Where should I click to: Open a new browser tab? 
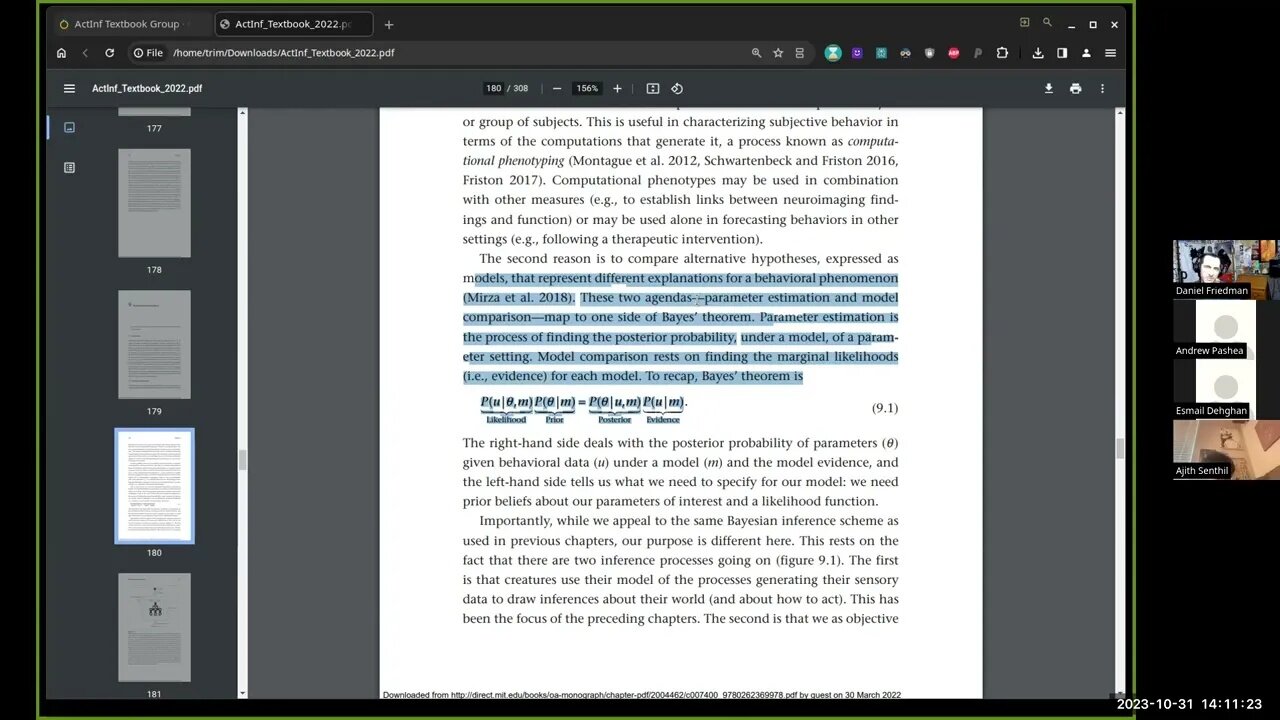click(x=389, y=24)
